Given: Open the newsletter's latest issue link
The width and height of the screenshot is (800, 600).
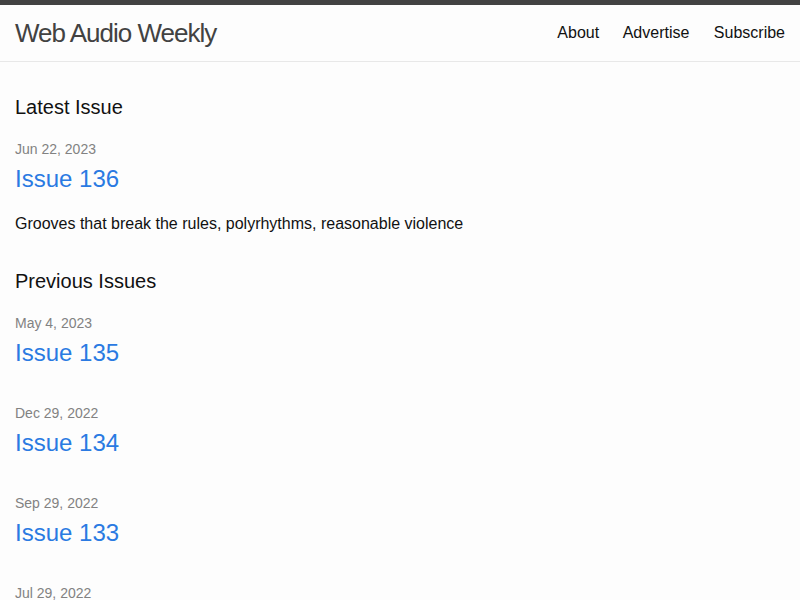Looking at the screenshot, I should pyautogui.click(x=67, y=179).
